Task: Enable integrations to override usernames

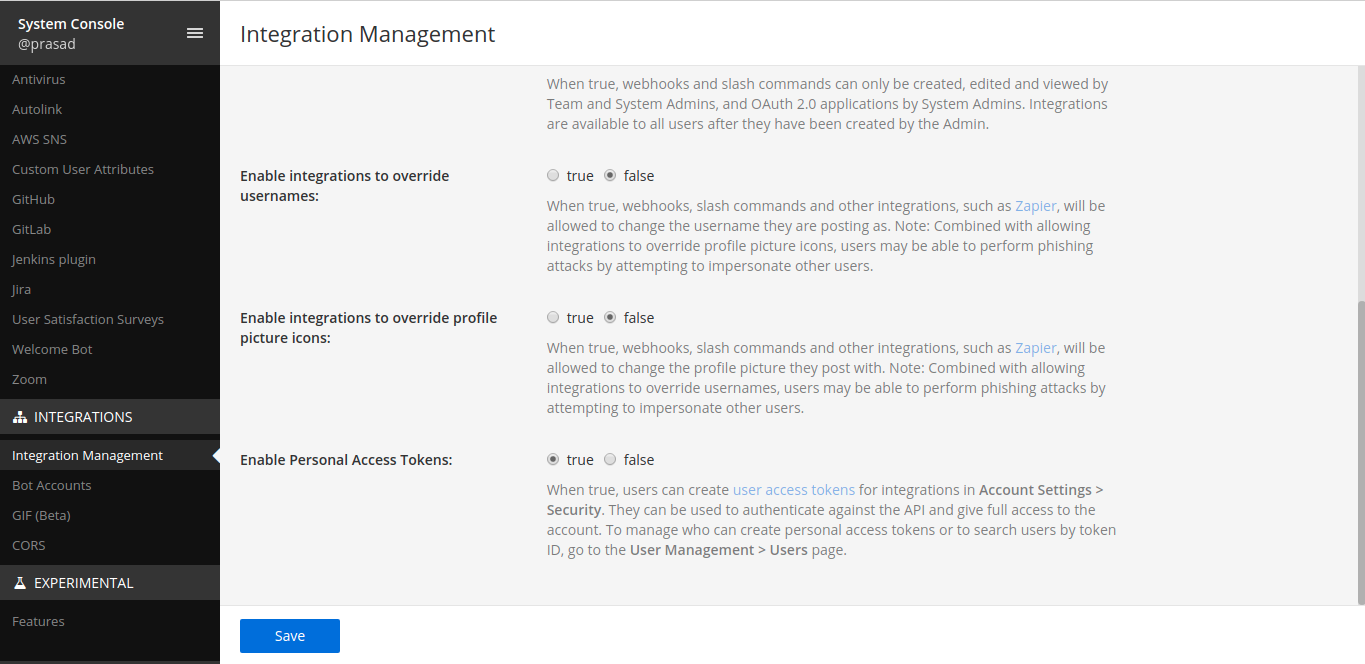Action: 553,175
